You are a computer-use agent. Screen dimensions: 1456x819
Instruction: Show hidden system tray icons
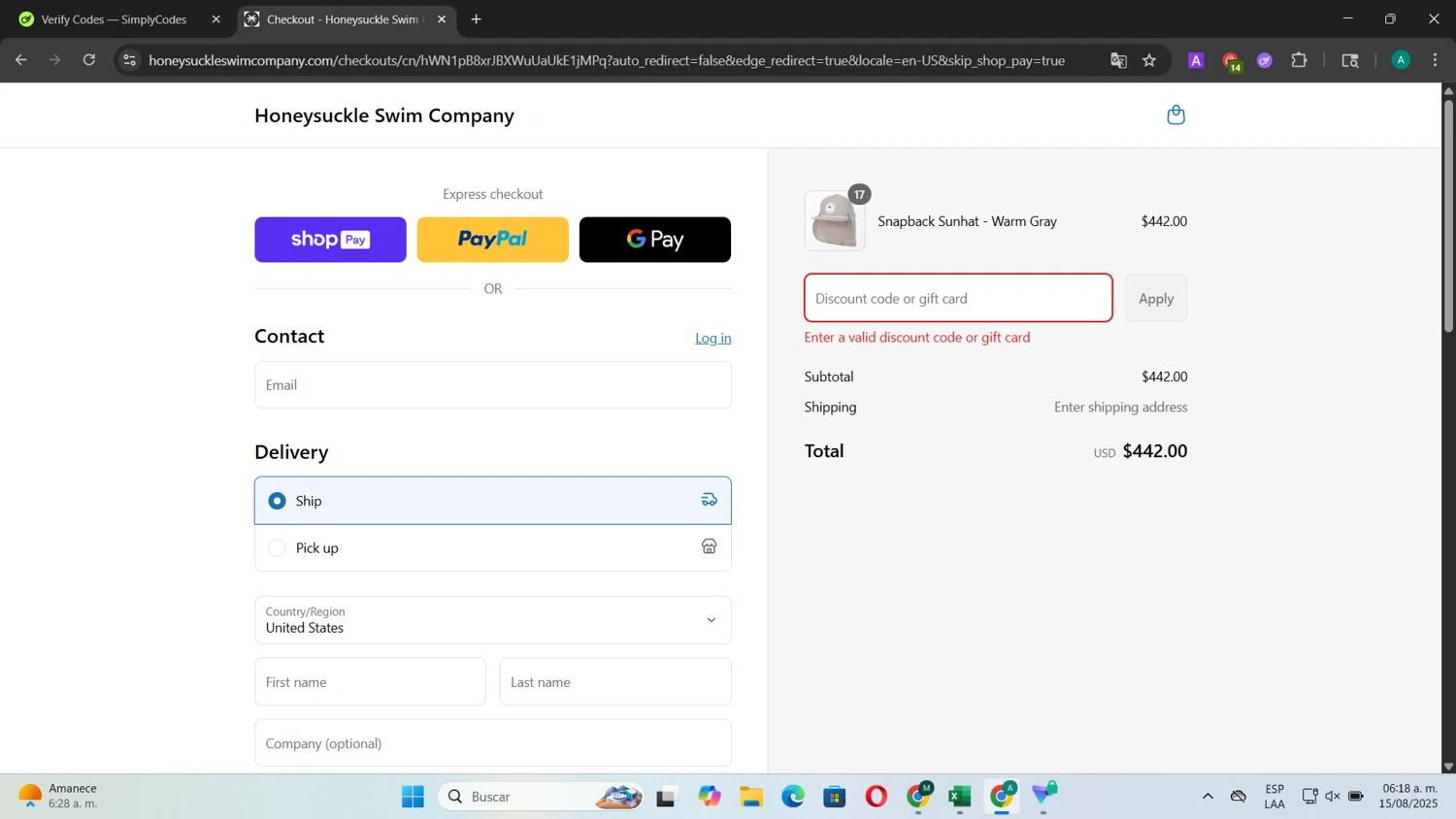tap(1208, 797)
